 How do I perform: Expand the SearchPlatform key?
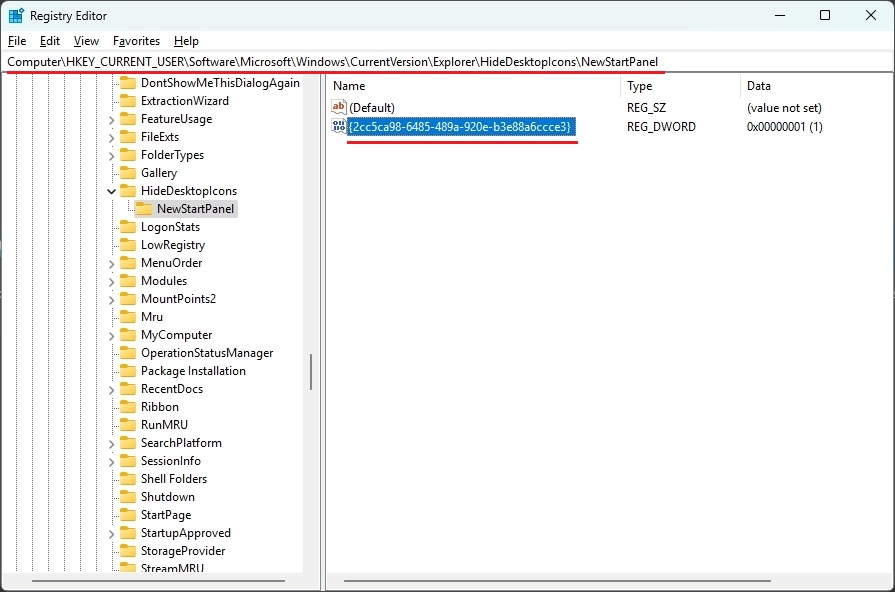[x=111, y=444]
